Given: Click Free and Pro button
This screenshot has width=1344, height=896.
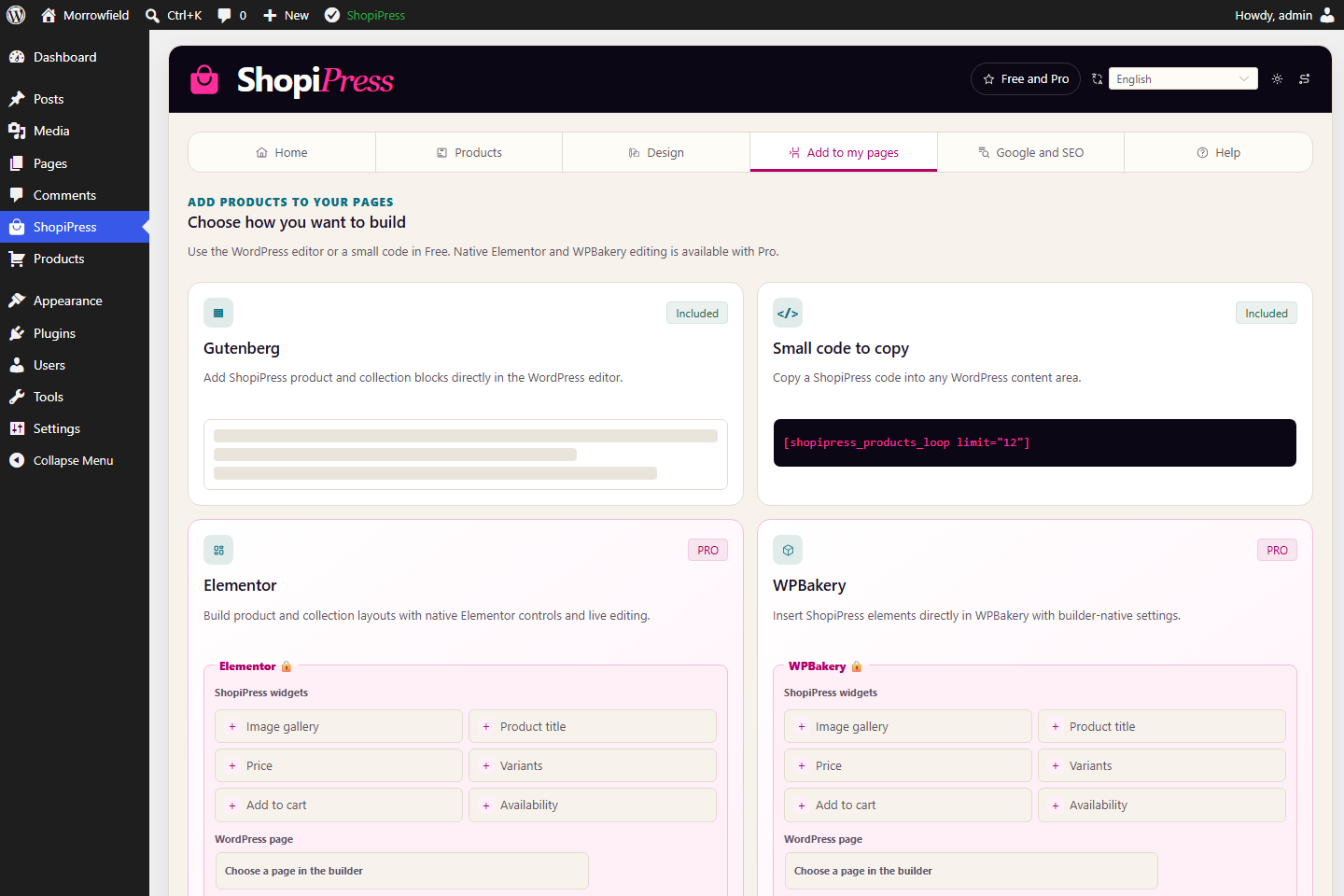Looking at the screenshot, I should 1026,79.
